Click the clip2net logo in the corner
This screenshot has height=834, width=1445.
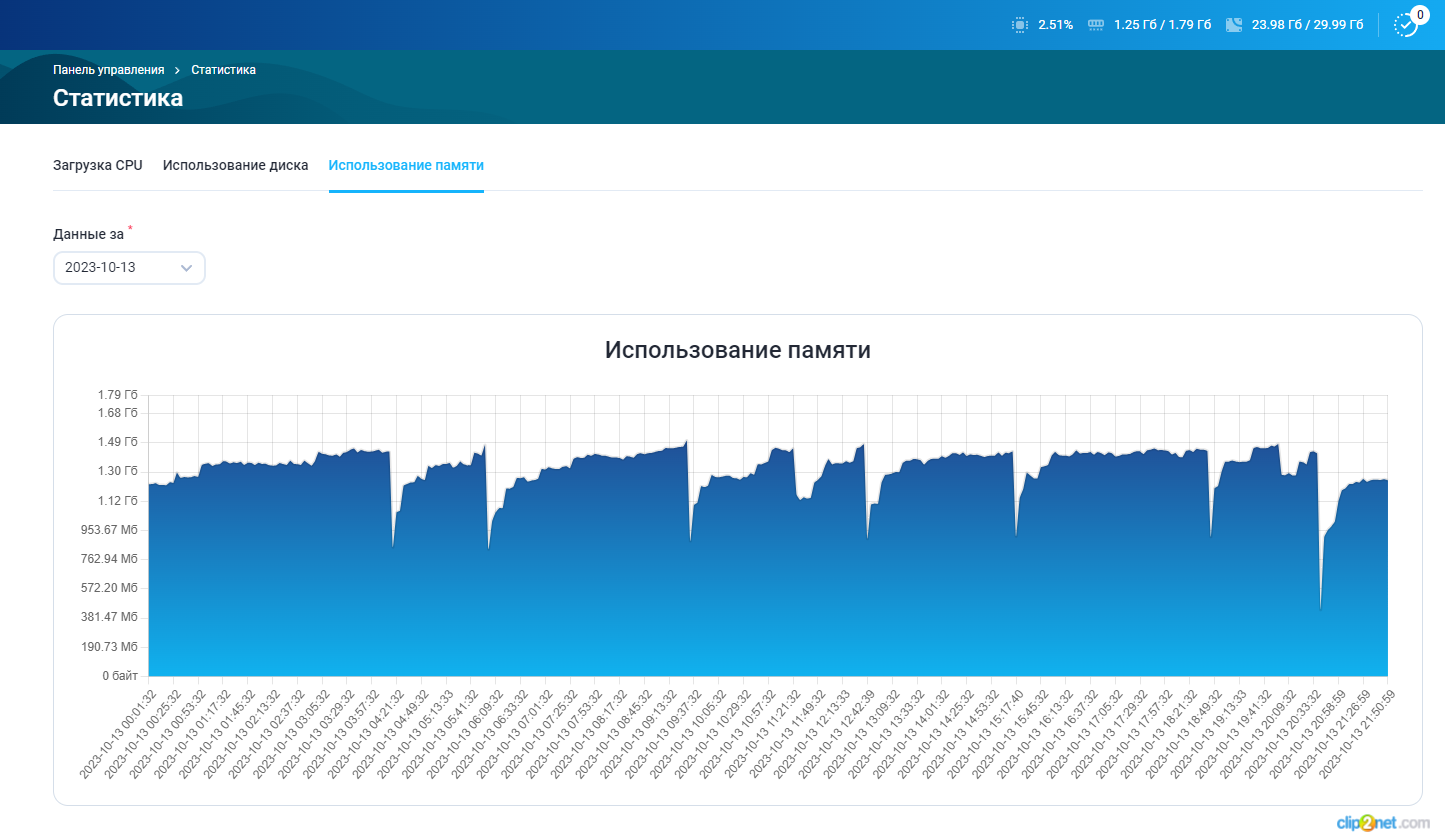pos(1383,822)
